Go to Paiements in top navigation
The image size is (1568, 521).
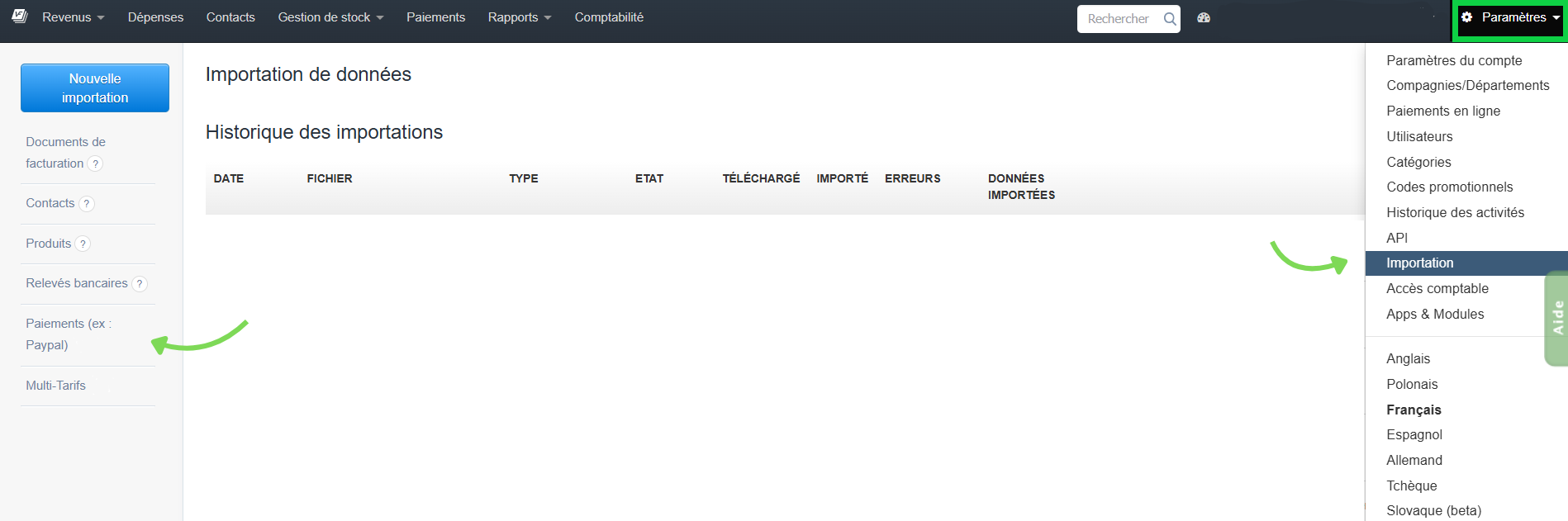(x=435, y=17)
